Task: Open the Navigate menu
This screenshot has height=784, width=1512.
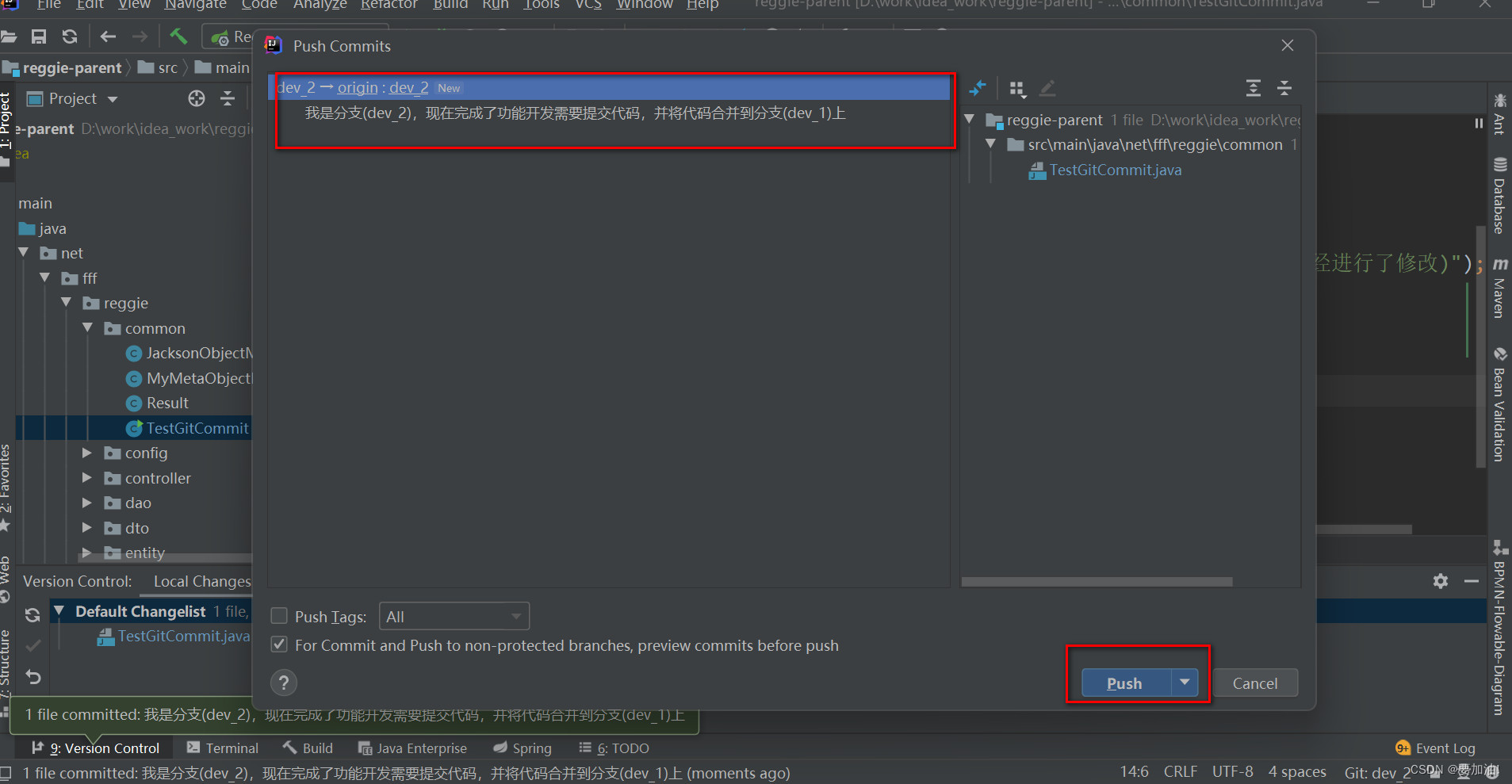Action: click(195, 5)
